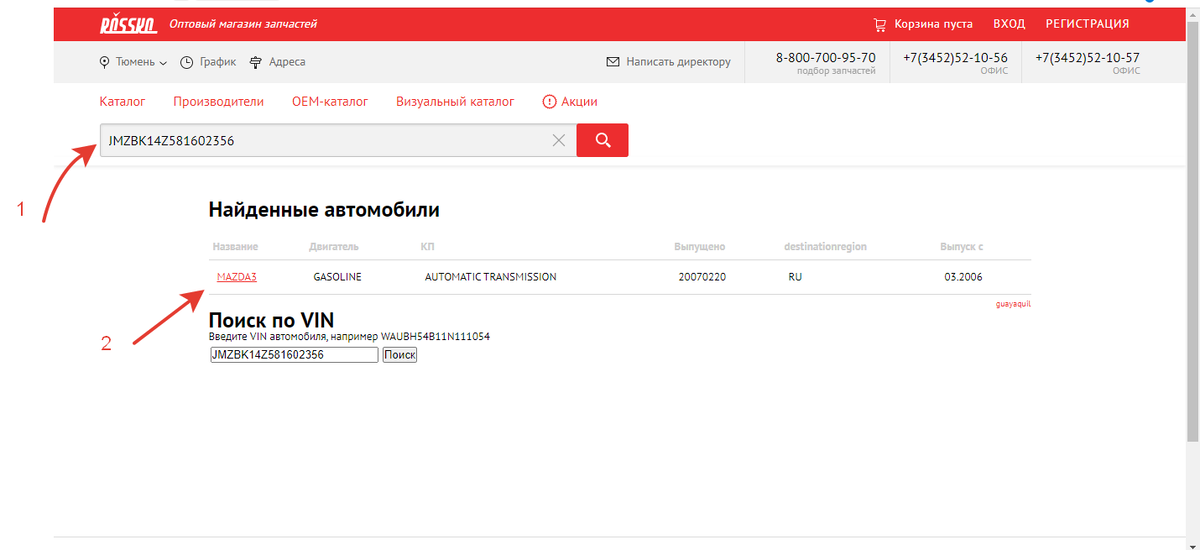1200x550 pixels.
Task: Click the lower VIN input field
Action: (294, 355)
